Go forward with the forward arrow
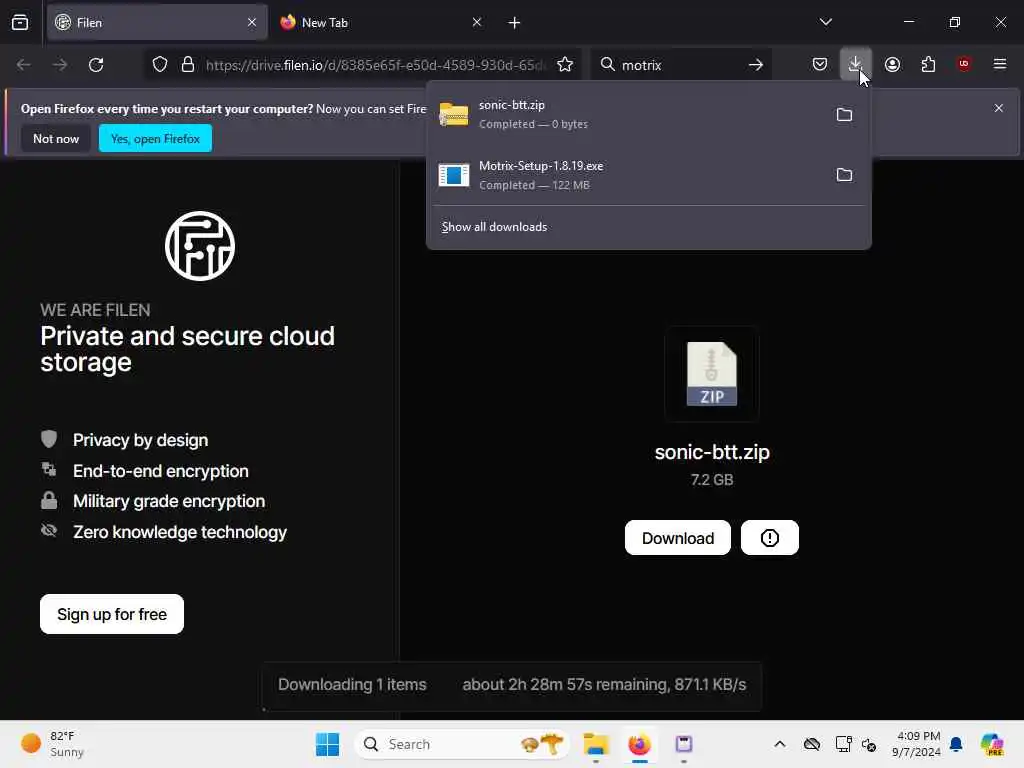This screenshot has height=768, width=1024. point(60,65)
